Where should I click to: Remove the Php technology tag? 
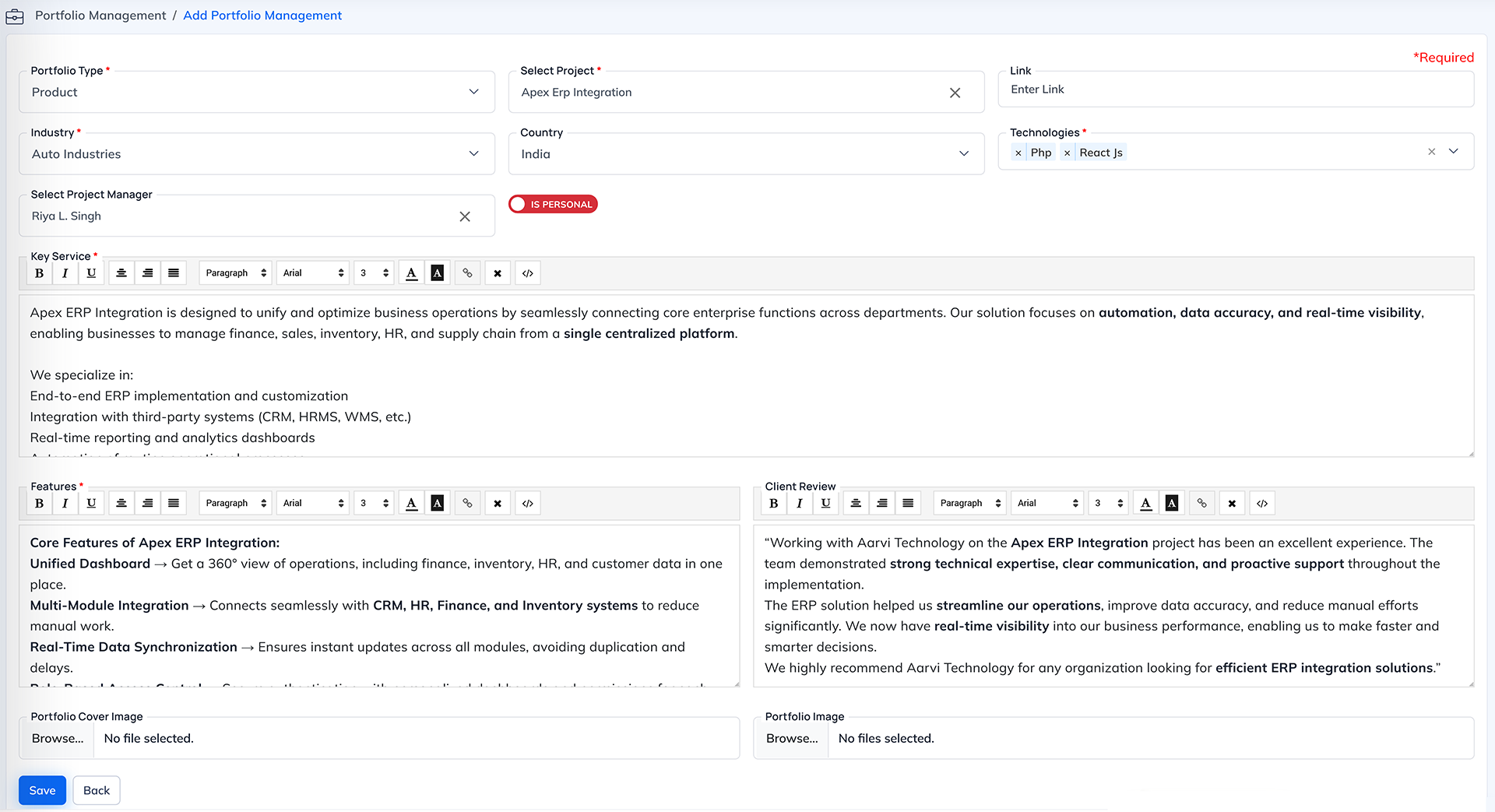1018,153
